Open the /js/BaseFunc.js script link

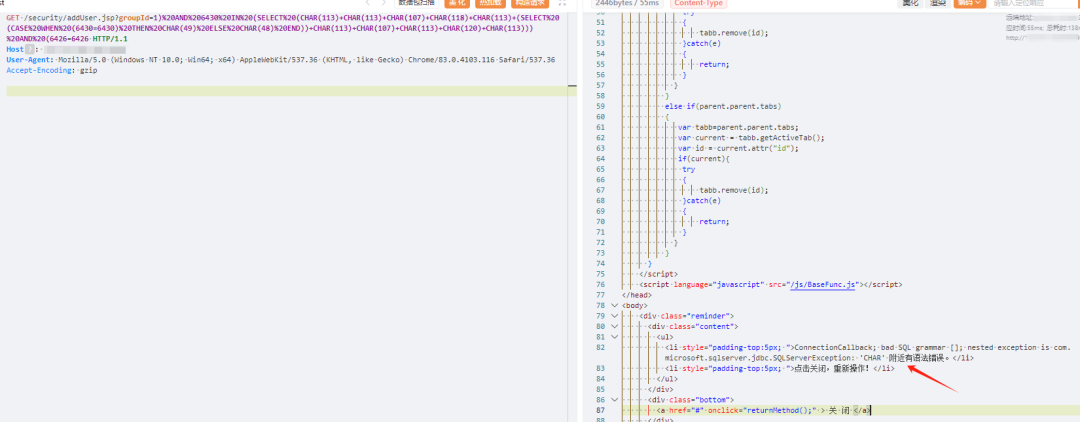[x=822, y=284]
